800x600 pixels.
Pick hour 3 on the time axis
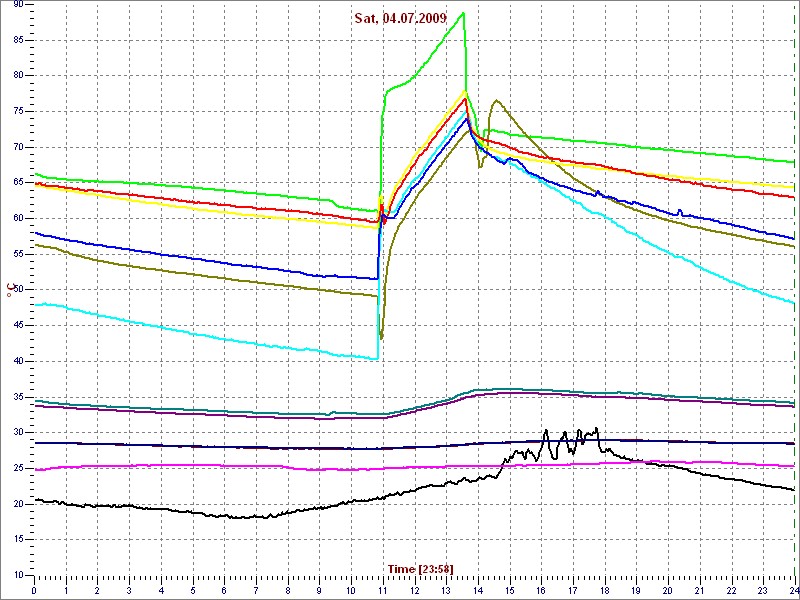pos(129,591)
